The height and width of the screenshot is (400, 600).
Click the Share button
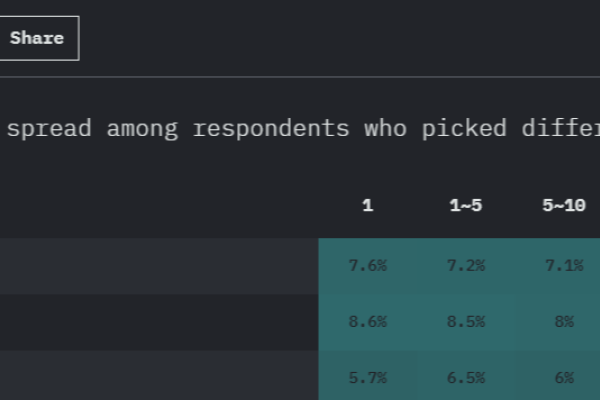[37, 38]
